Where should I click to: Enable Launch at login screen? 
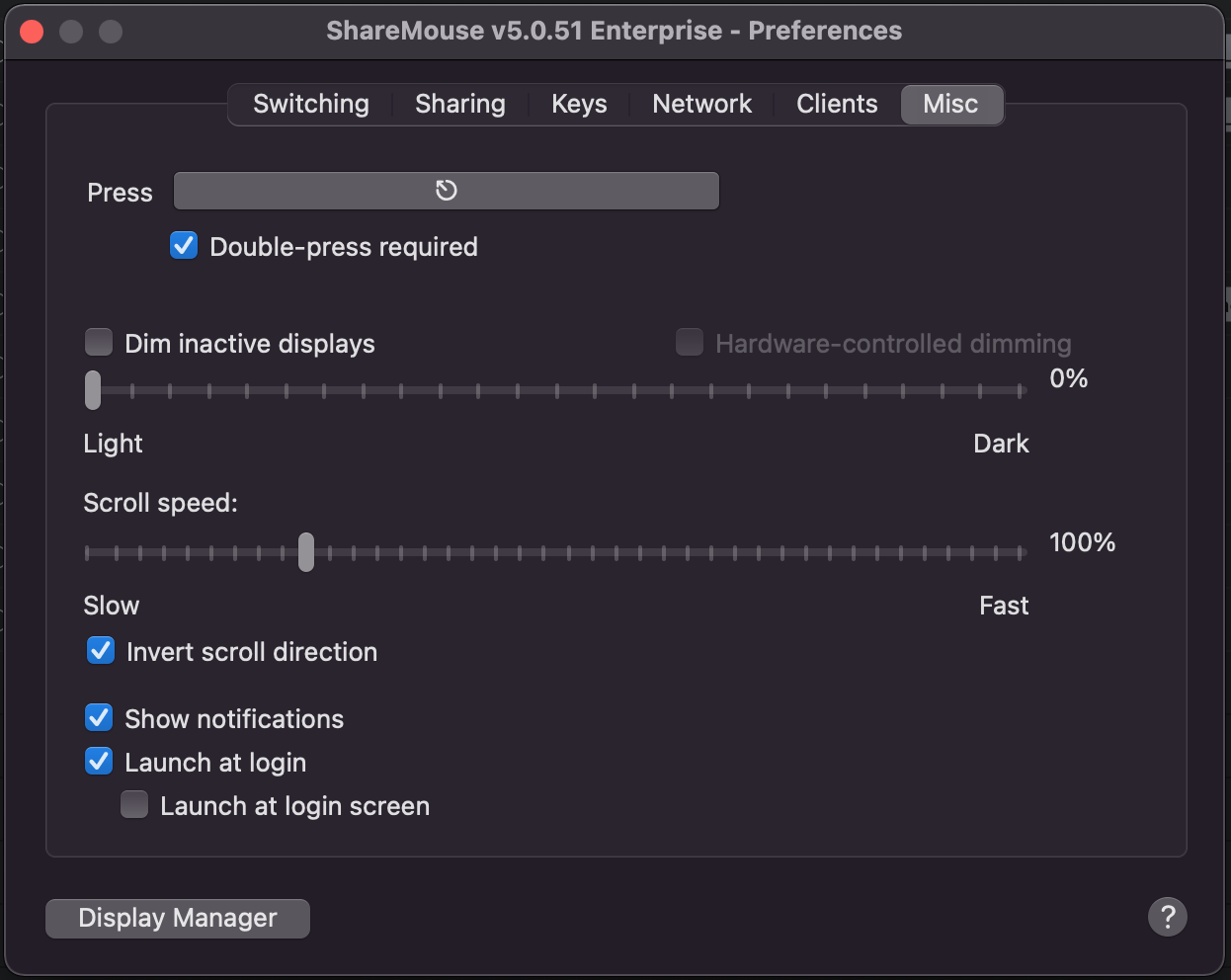click(133, 804)
